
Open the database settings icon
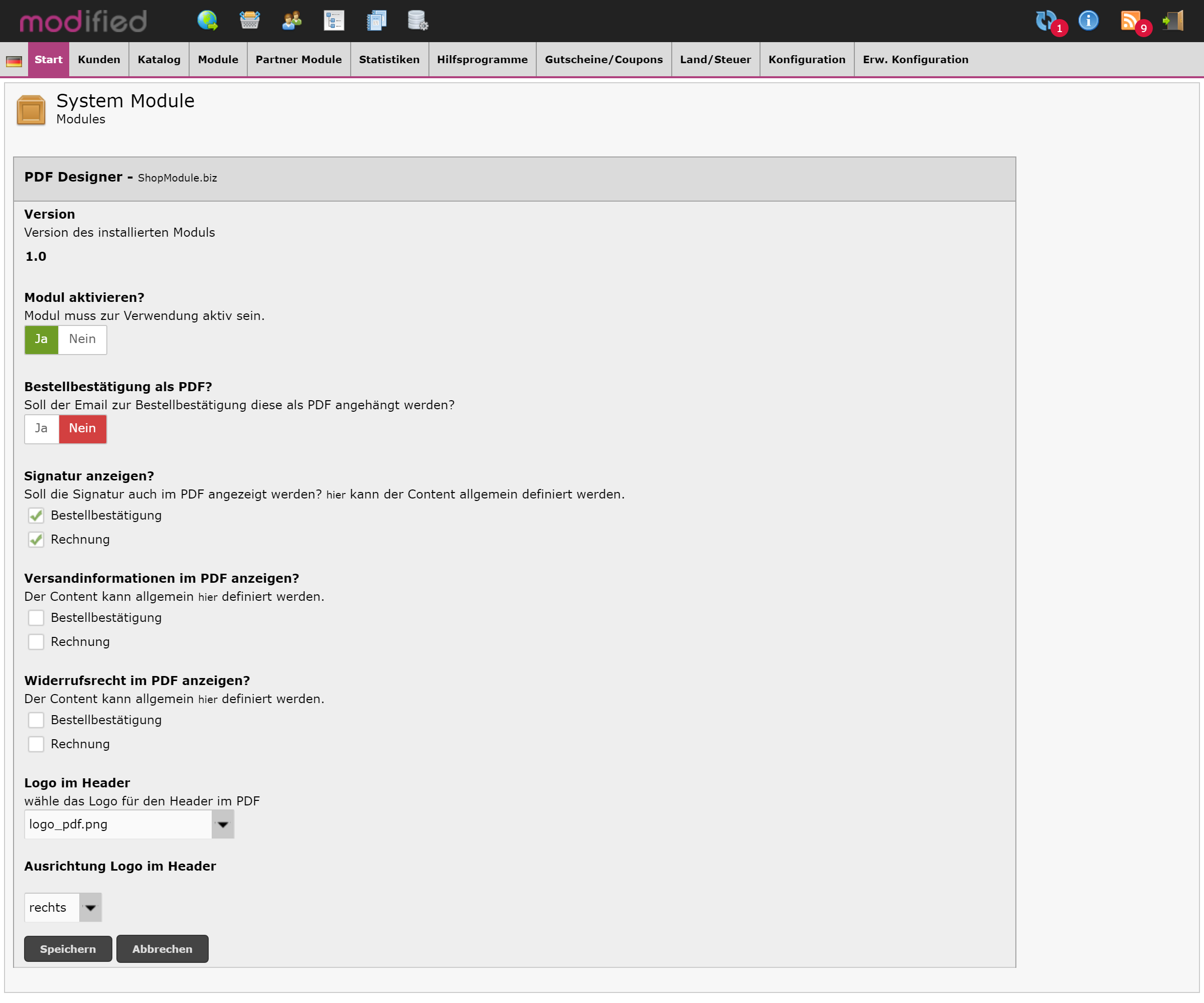coord(417,21)
